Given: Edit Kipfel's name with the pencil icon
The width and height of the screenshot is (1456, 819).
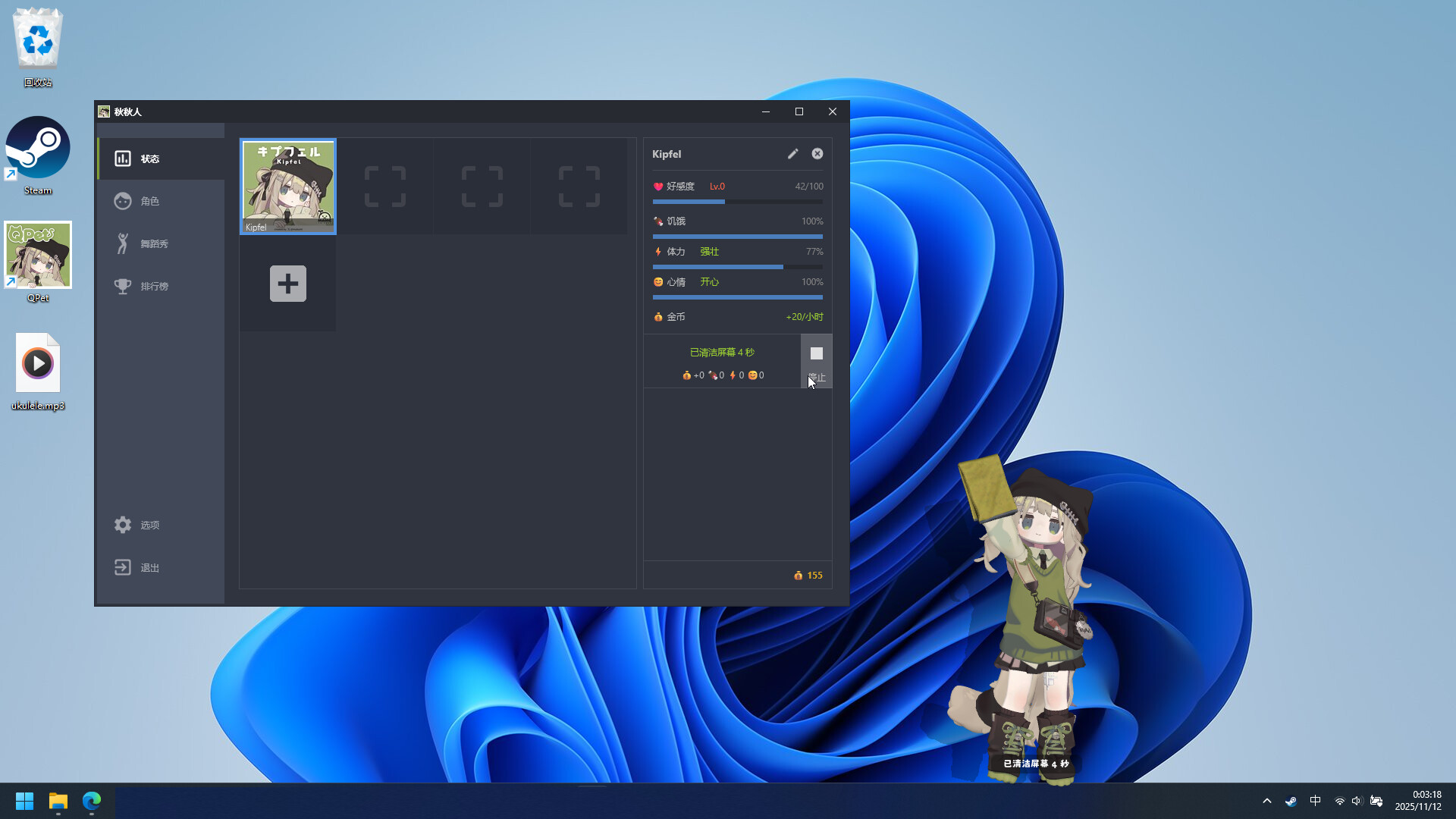Looking at the screenshot, I should pos(793,153).
